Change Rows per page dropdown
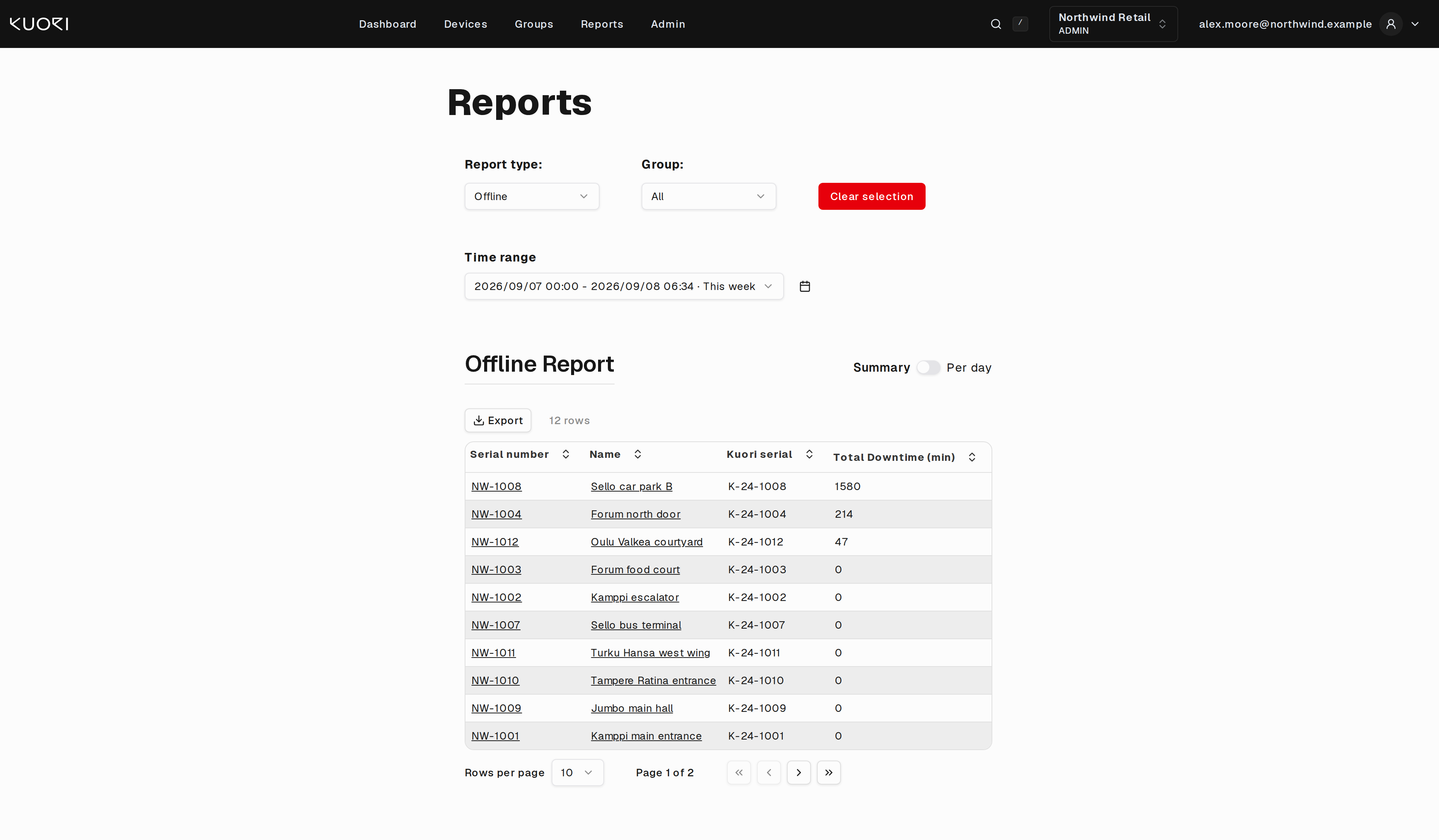1439x840 pixels. click(577, 773)
